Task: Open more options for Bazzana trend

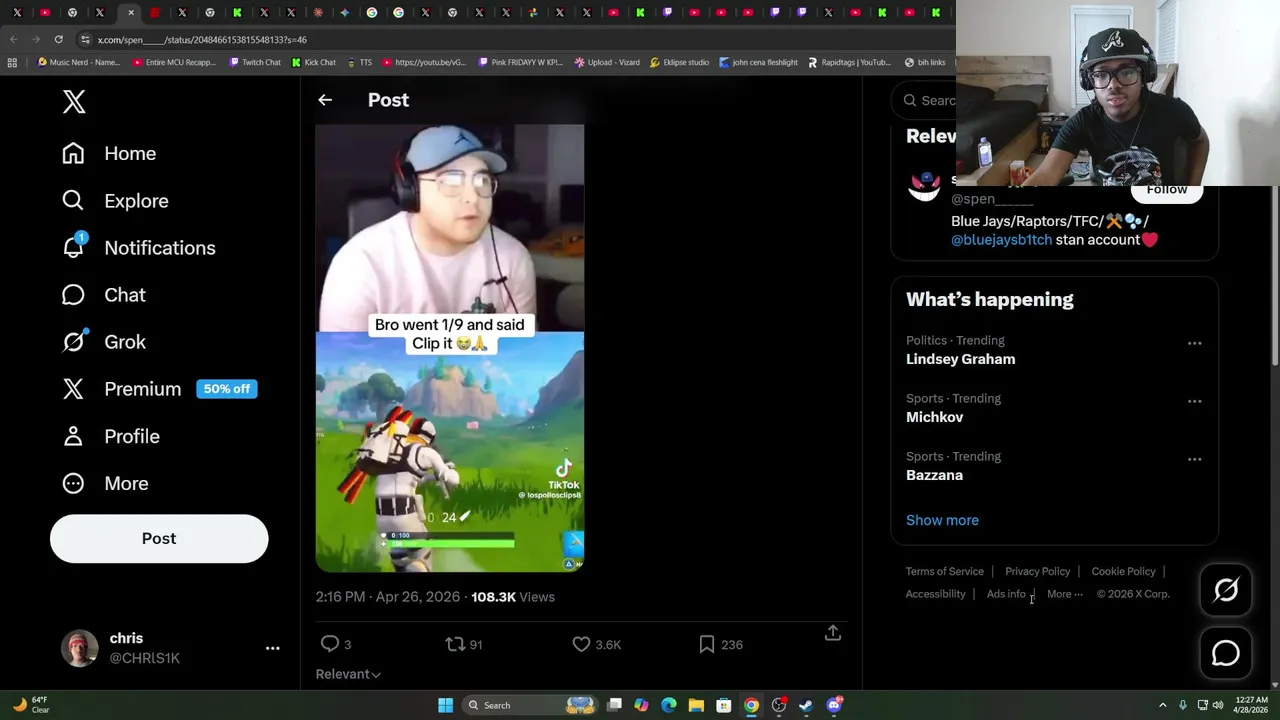Action: 1194,459
